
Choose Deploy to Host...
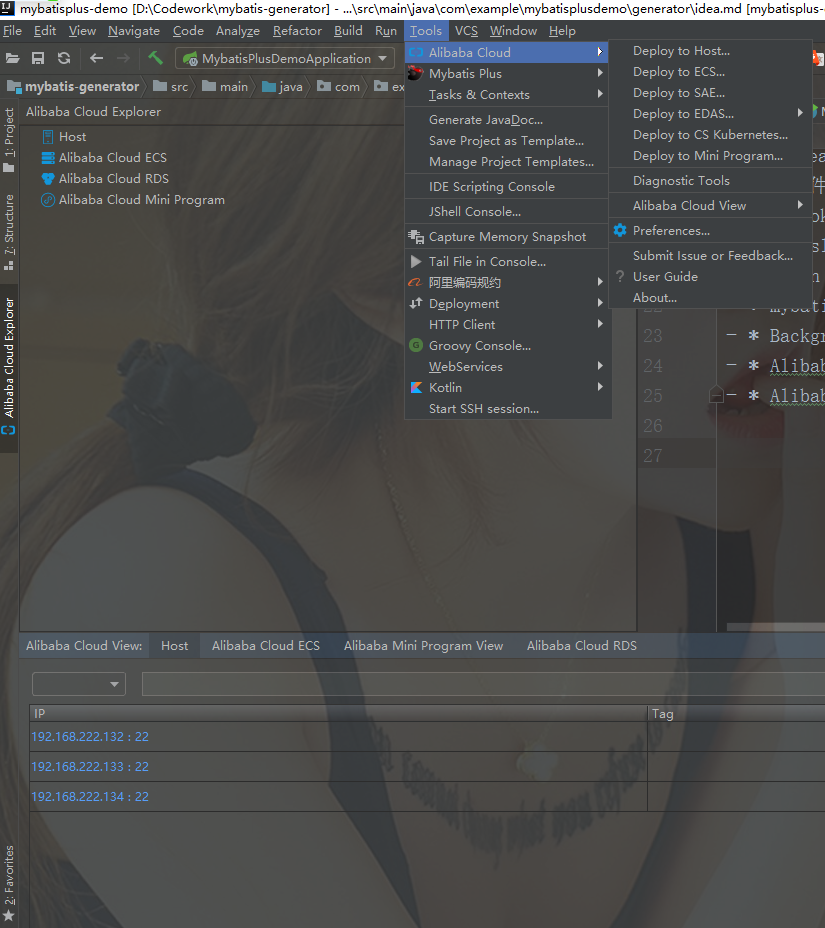click(710, 51)
